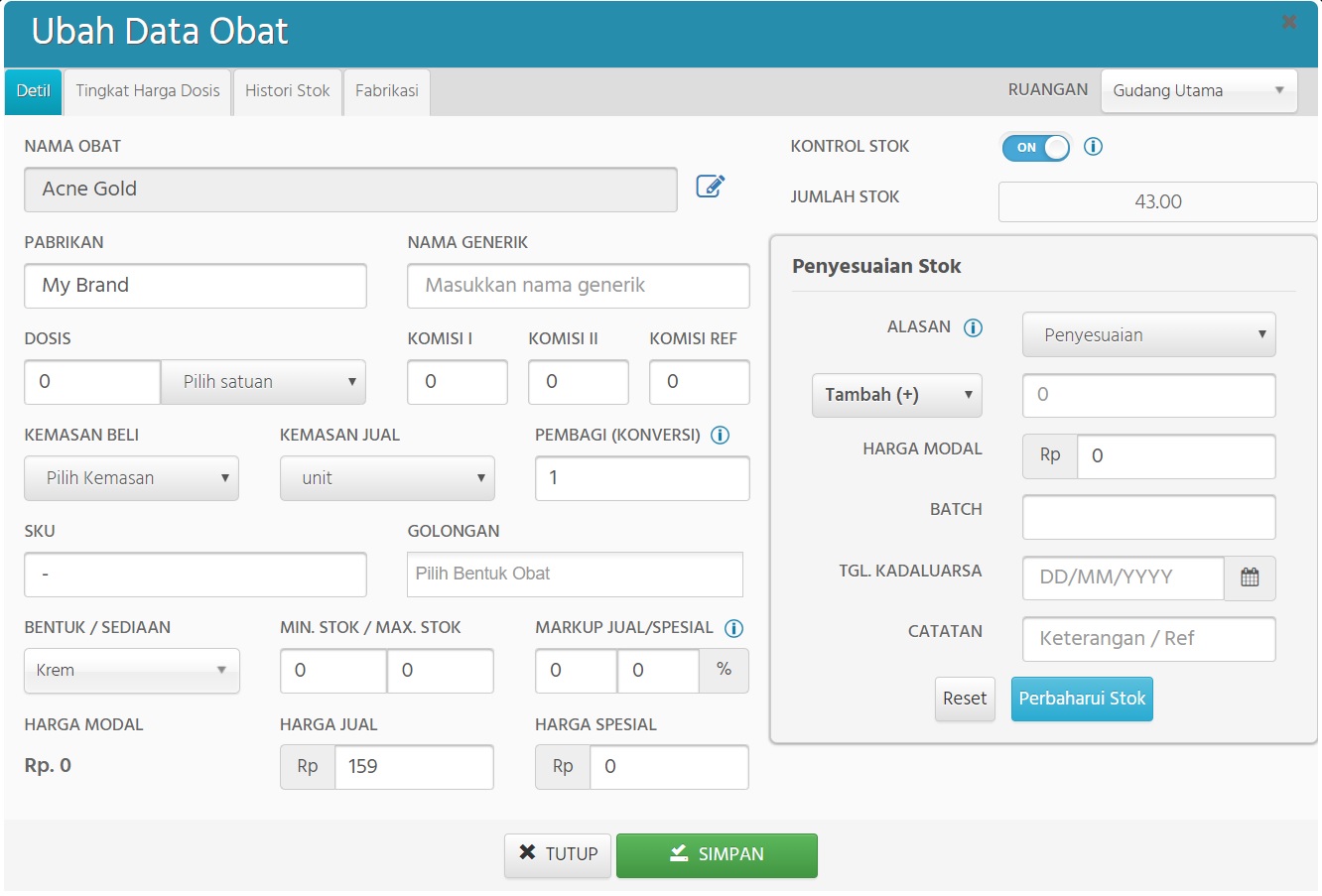Click the HARGA JUAL input showing 159
The height and width of the screenshot is (896, 1322).
(414, 766)
